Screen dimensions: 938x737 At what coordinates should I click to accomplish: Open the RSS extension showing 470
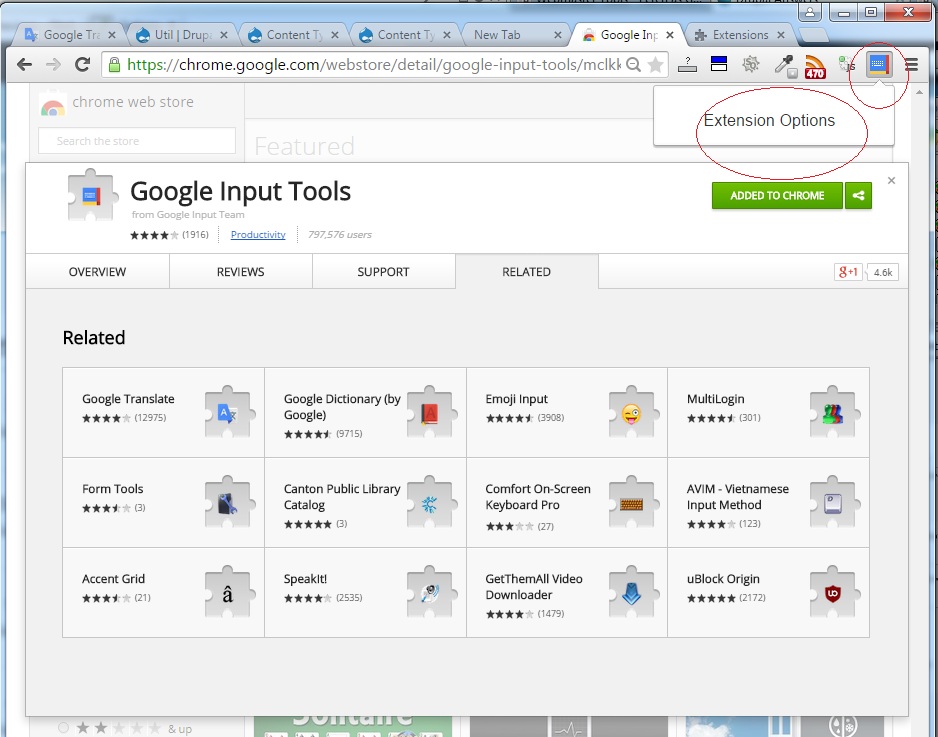tap(815, 66)
